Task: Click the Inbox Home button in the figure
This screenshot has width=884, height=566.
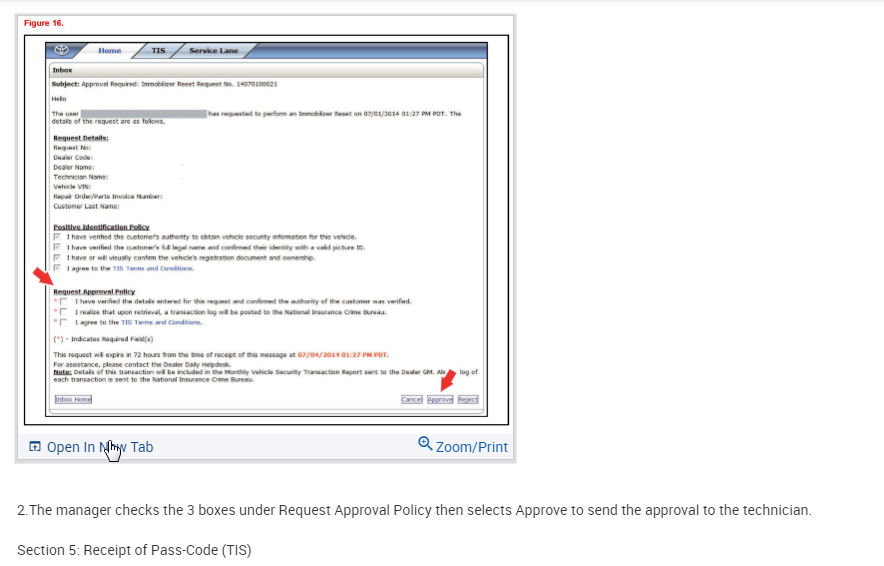Action: [73, 399]
